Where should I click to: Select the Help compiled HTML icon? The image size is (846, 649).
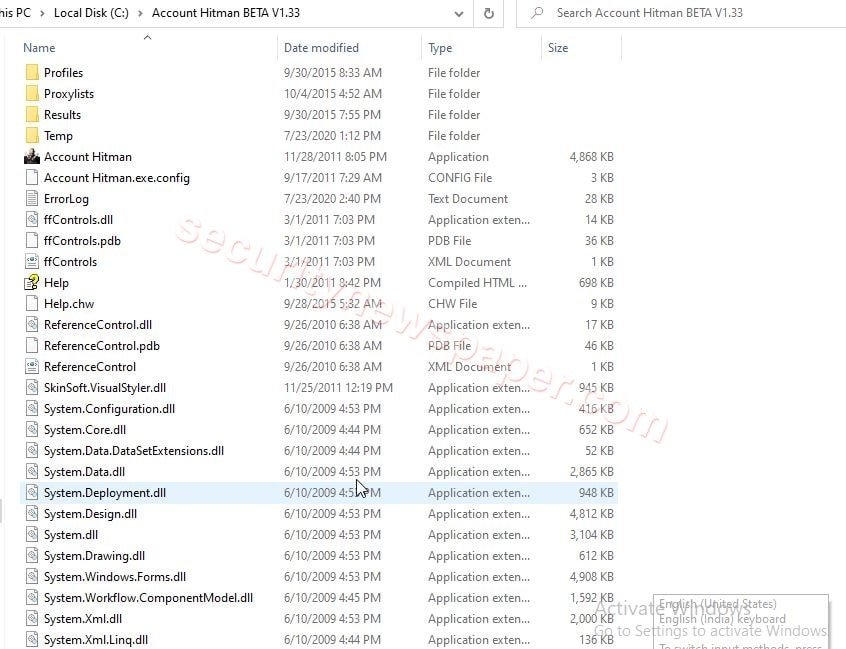pos(32,283)
